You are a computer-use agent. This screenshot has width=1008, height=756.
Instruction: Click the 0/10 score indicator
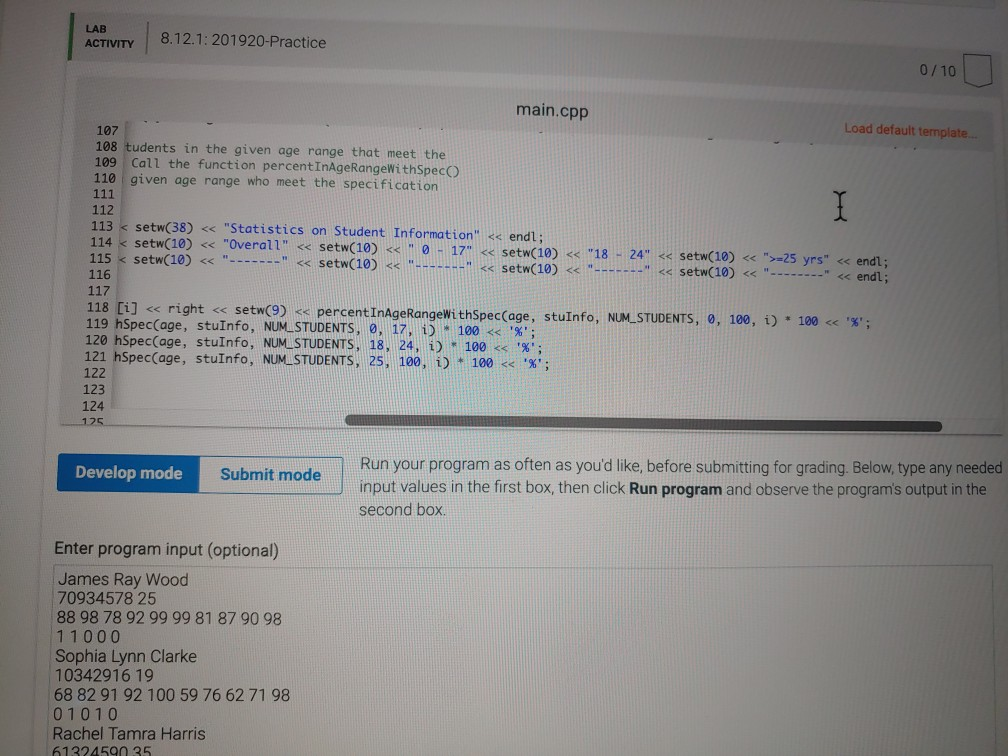(940, 70)
